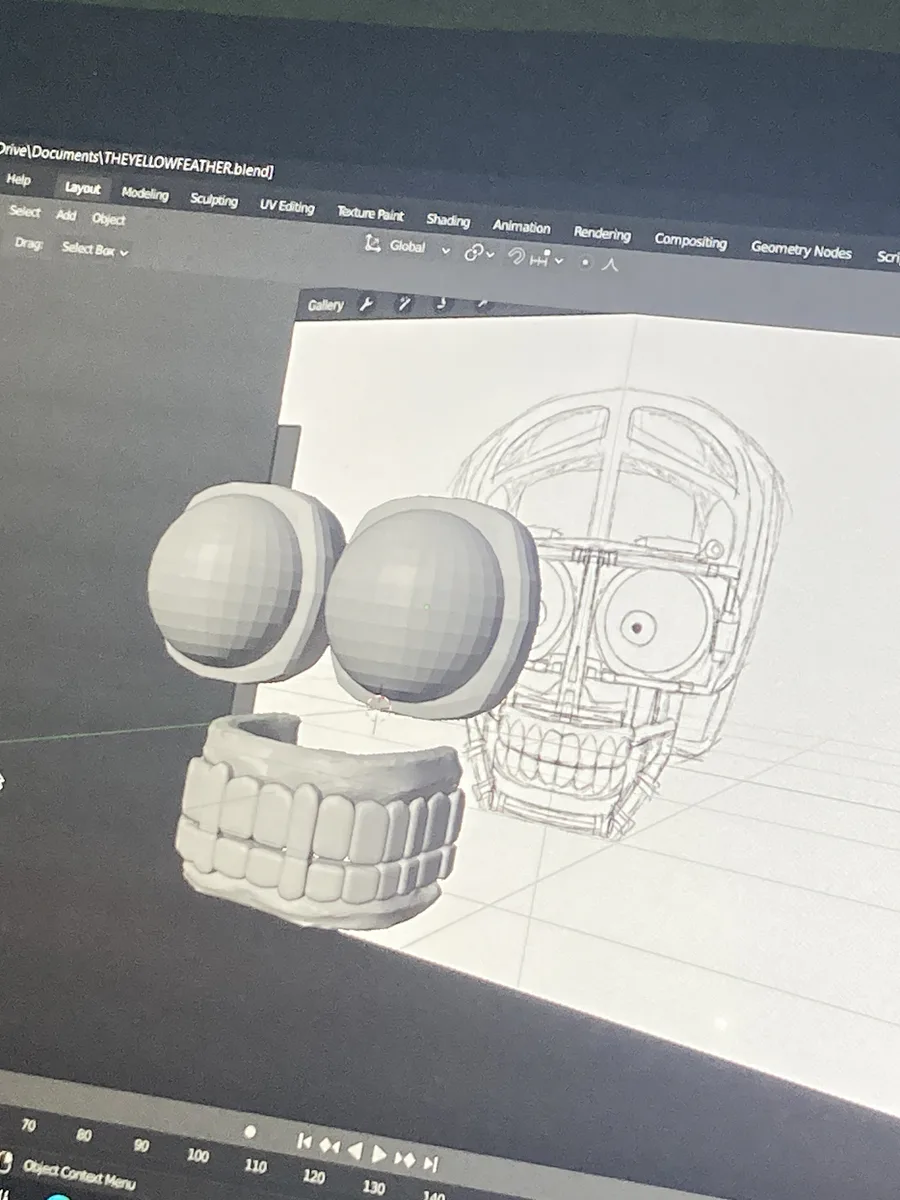900x1200 pixels.
Task: Select the teeth mesh in the viewport
Action: point(318,820)
